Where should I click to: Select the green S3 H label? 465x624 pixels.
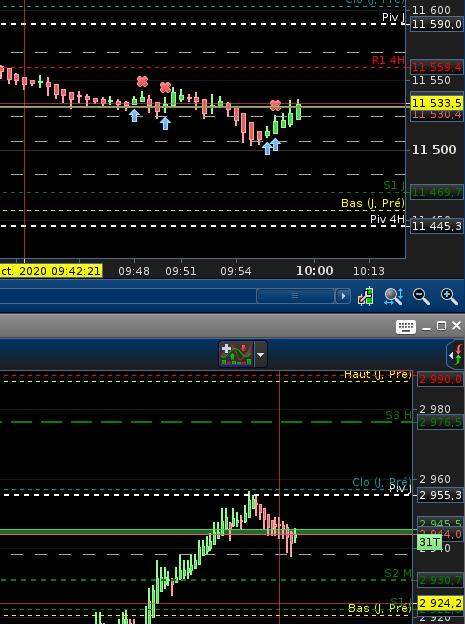pos(398,415)
